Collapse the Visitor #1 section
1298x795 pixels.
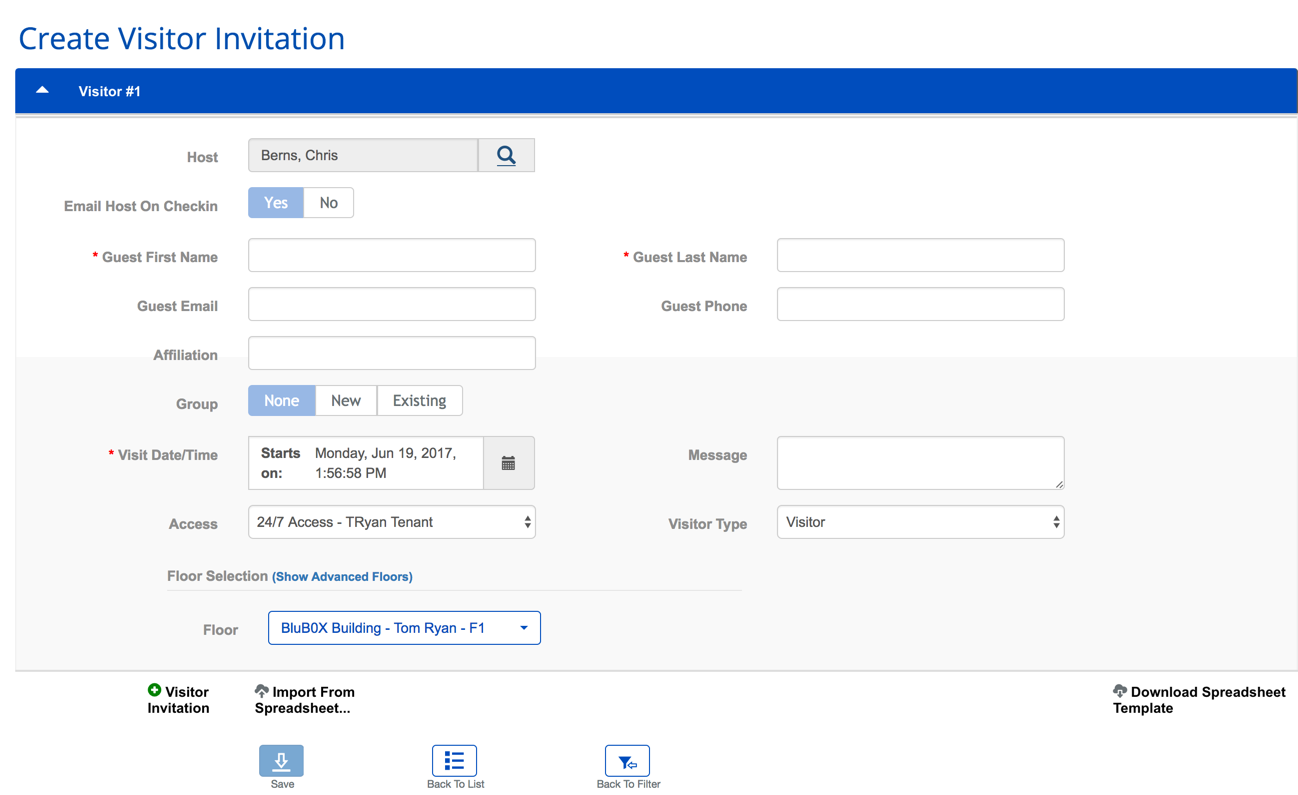(x=42, y=88)
